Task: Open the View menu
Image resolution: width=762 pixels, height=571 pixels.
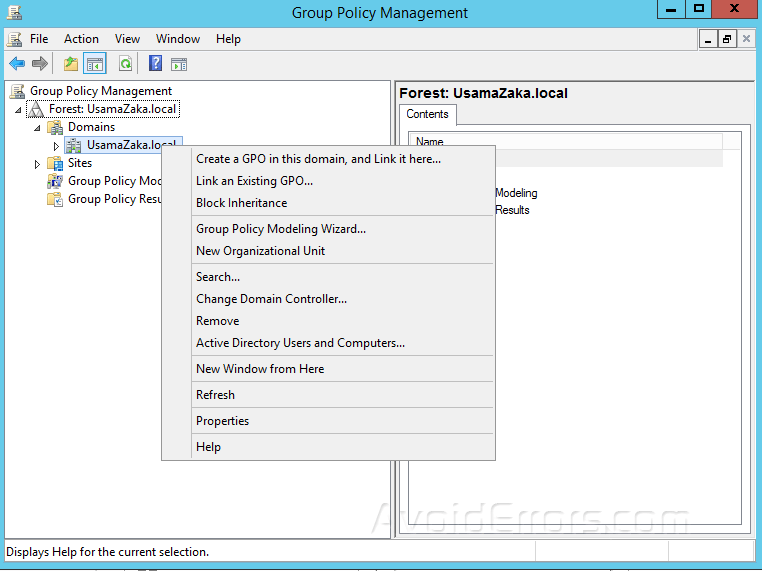Action: pyautogui.click(x=127, y=39)
